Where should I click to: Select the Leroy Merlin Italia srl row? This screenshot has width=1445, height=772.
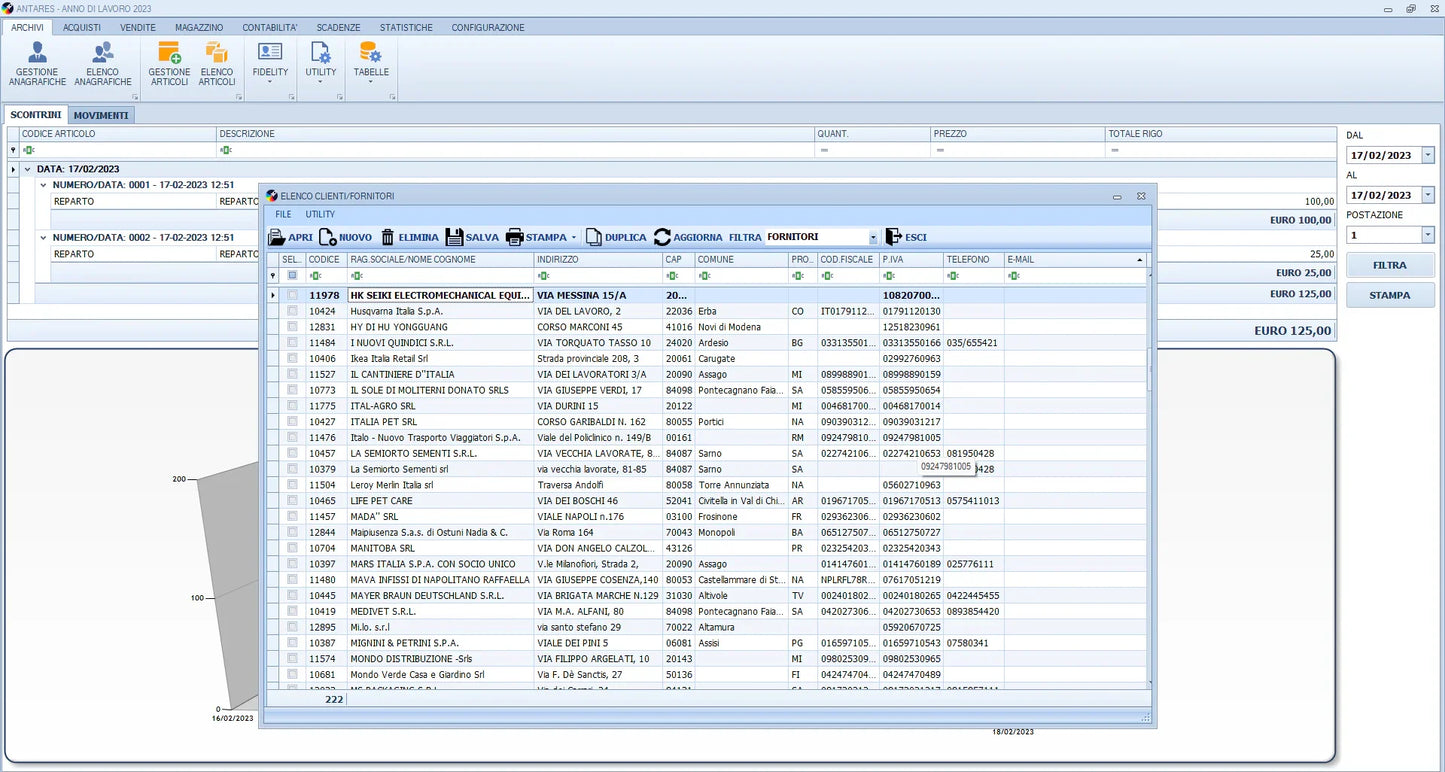pyautogui.click(x=707, y=485)
